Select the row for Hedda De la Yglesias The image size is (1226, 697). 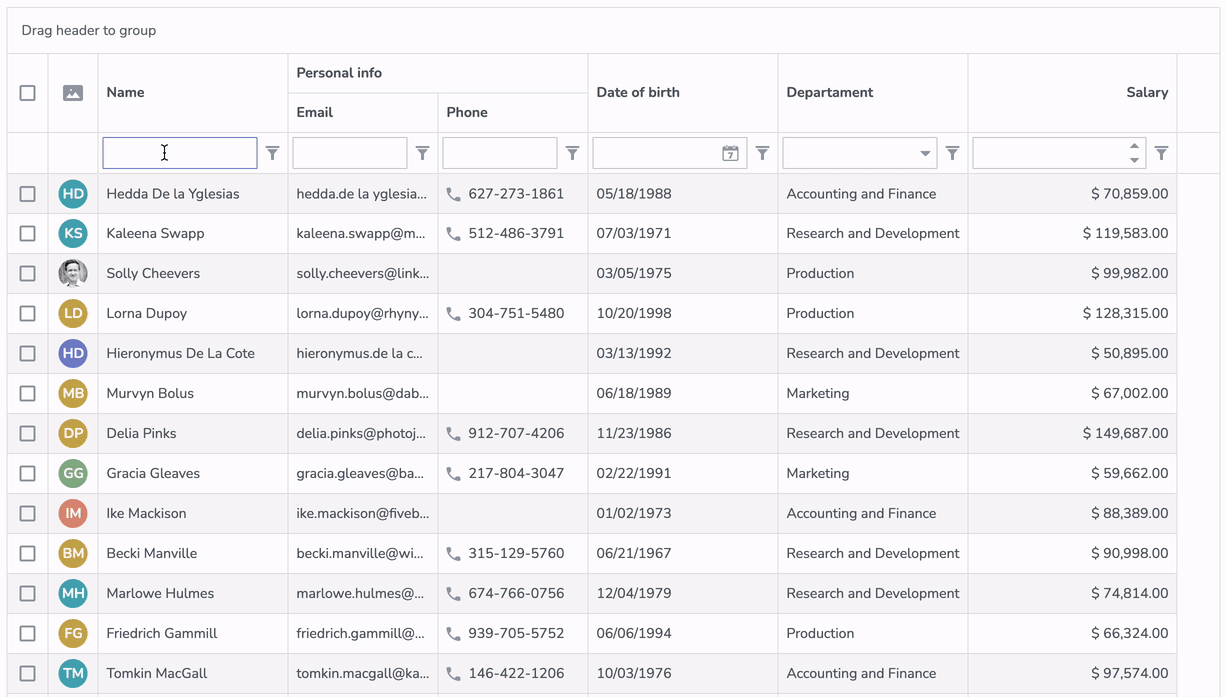(27, 194)
